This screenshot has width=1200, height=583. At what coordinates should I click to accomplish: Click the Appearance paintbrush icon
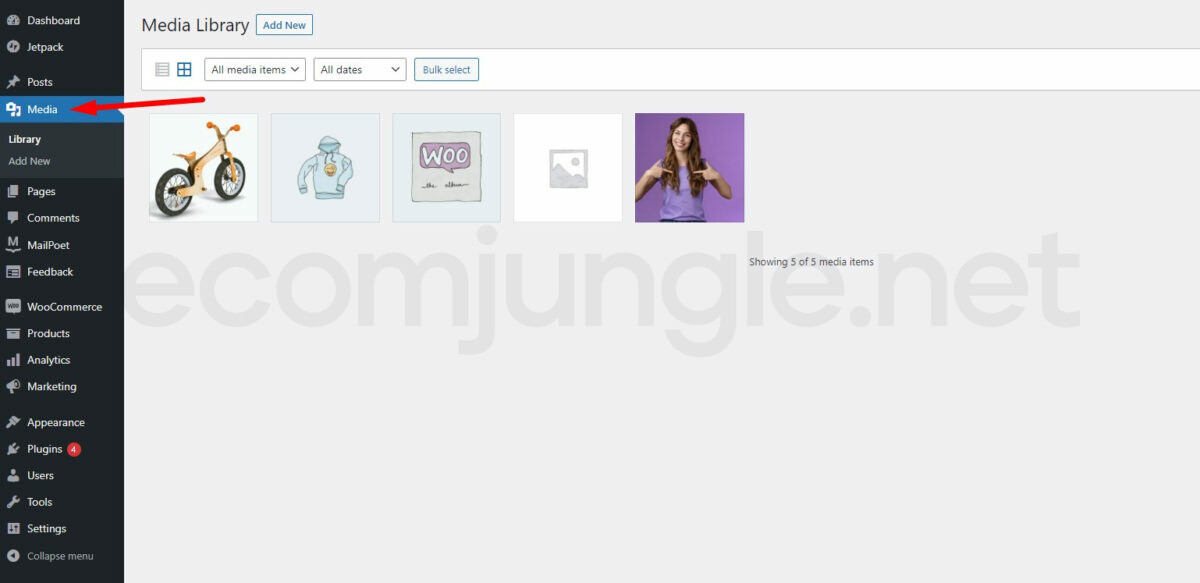click(13, 422)
